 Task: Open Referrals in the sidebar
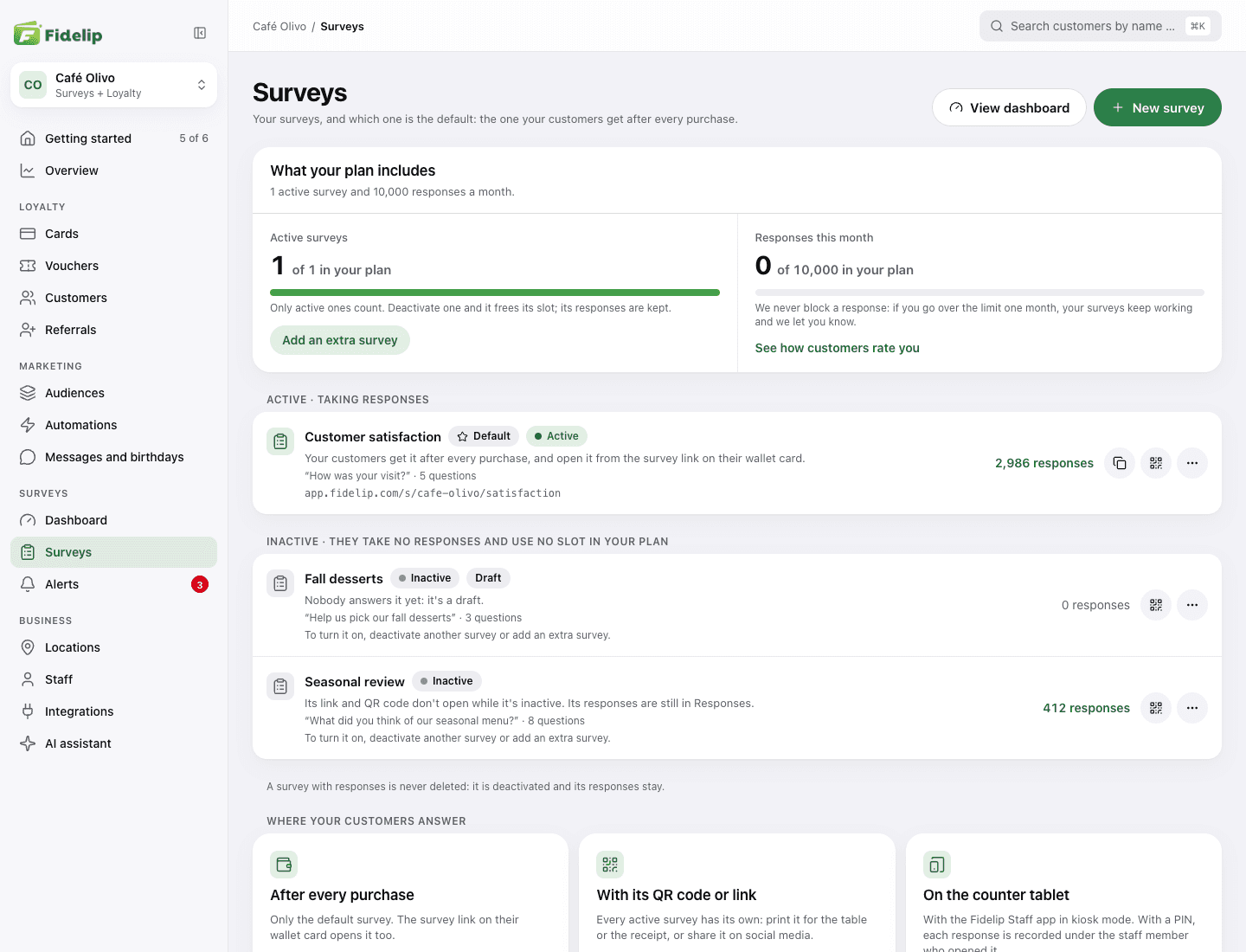point(113,330)
